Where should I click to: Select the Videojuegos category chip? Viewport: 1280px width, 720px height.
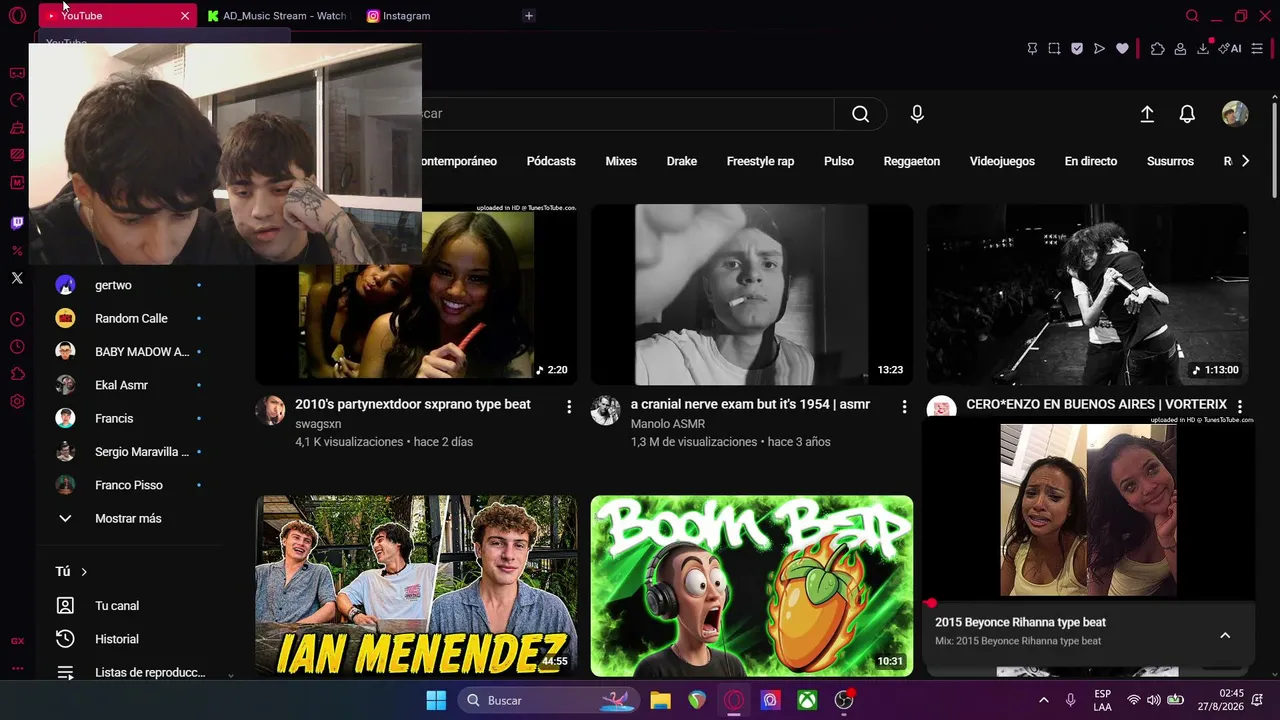click(x=1002, y=161)
